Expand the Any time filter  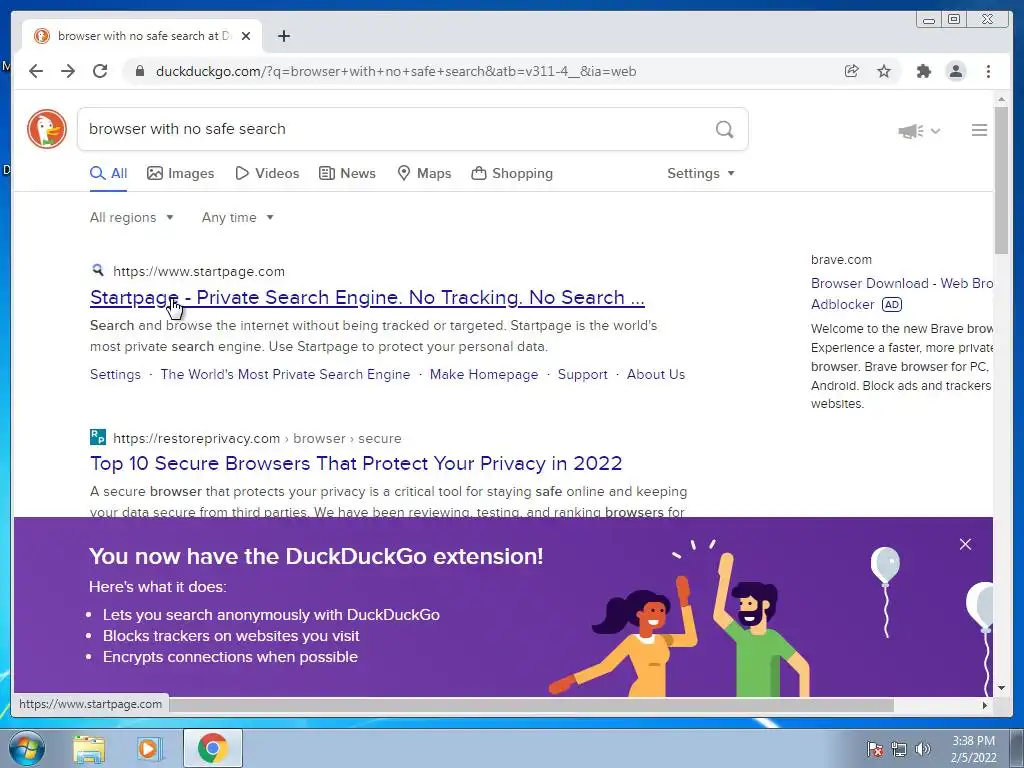point(238,217)
